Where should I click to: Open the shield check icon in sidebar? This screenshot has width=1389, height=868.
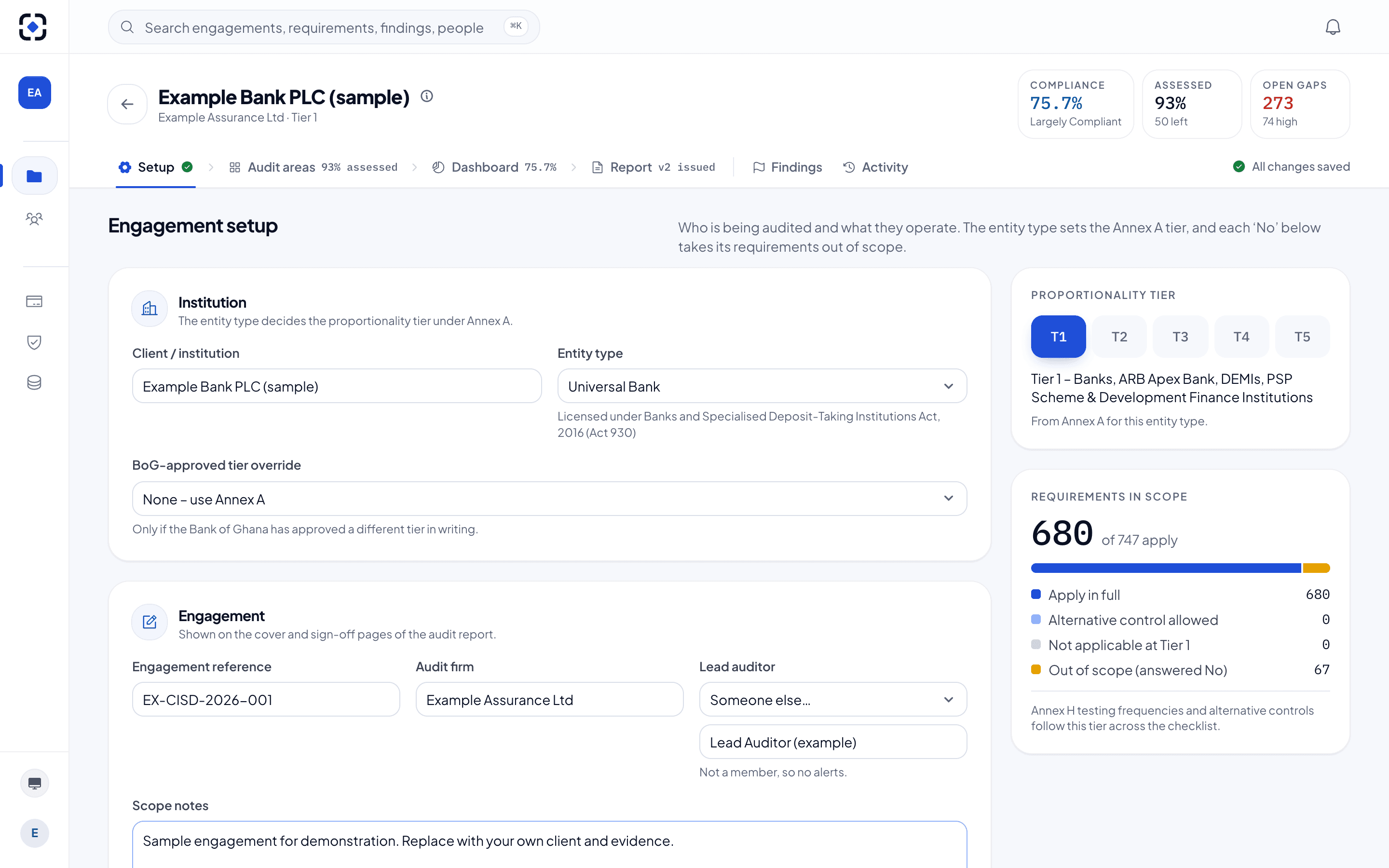click(x=34, y=342)
